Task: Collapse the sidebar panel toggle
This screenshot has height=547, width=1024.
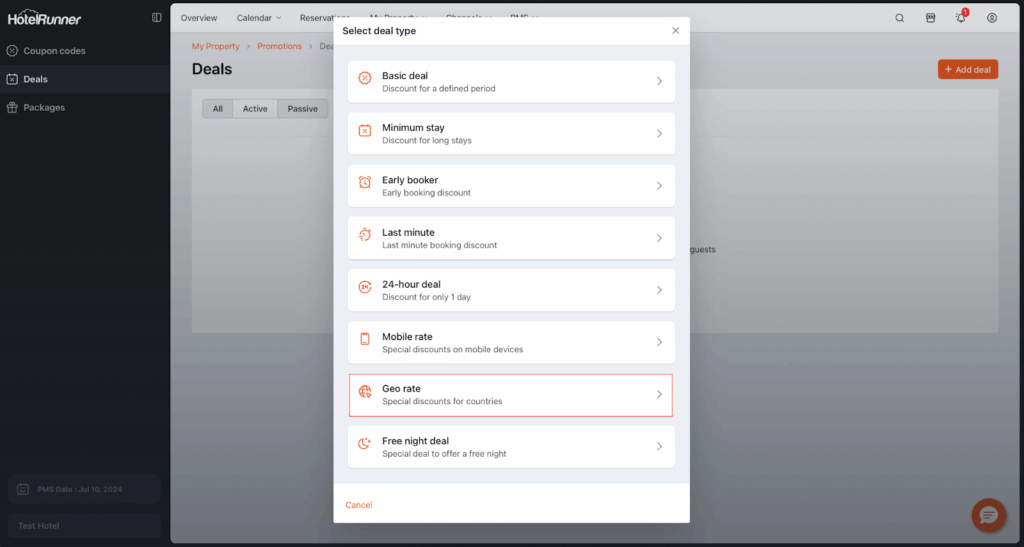Action: (x=156, y=18)
